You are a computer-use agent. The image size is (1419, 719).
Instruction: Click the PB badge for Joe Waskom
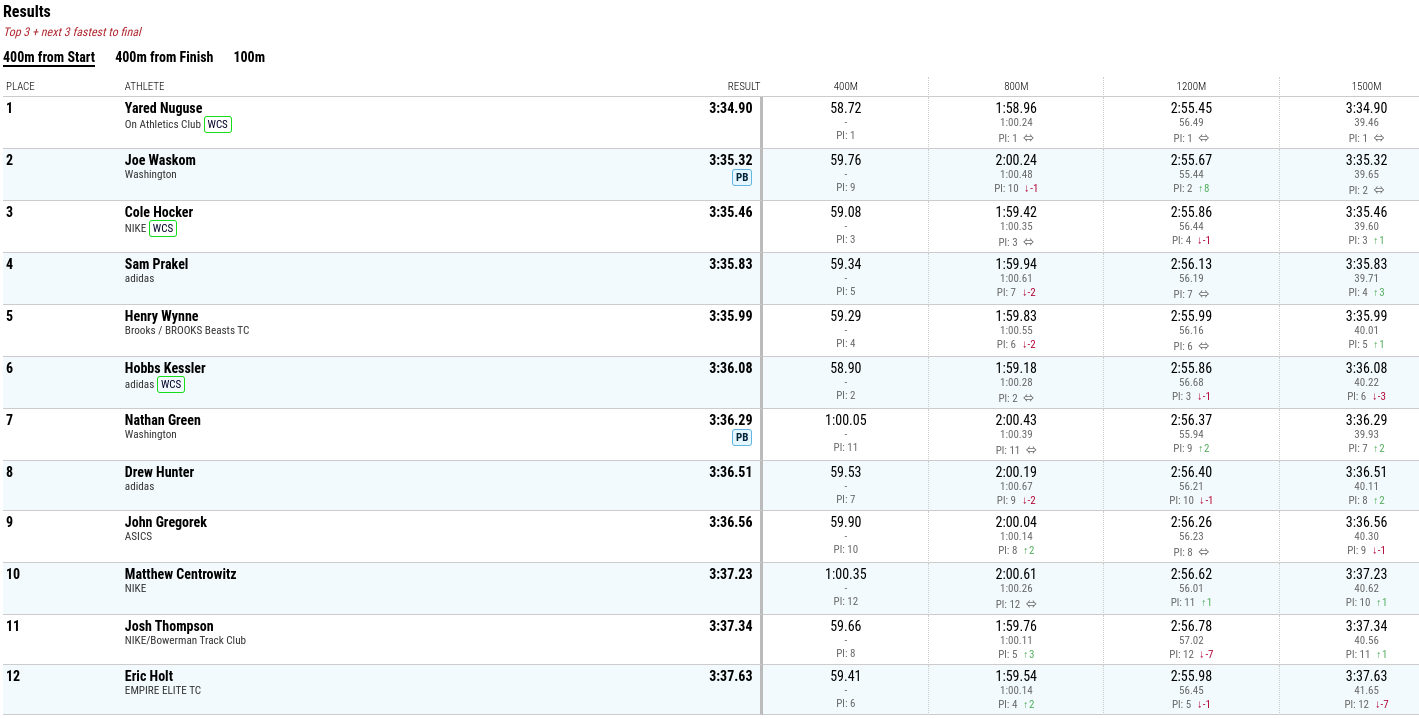click(741, 178)
